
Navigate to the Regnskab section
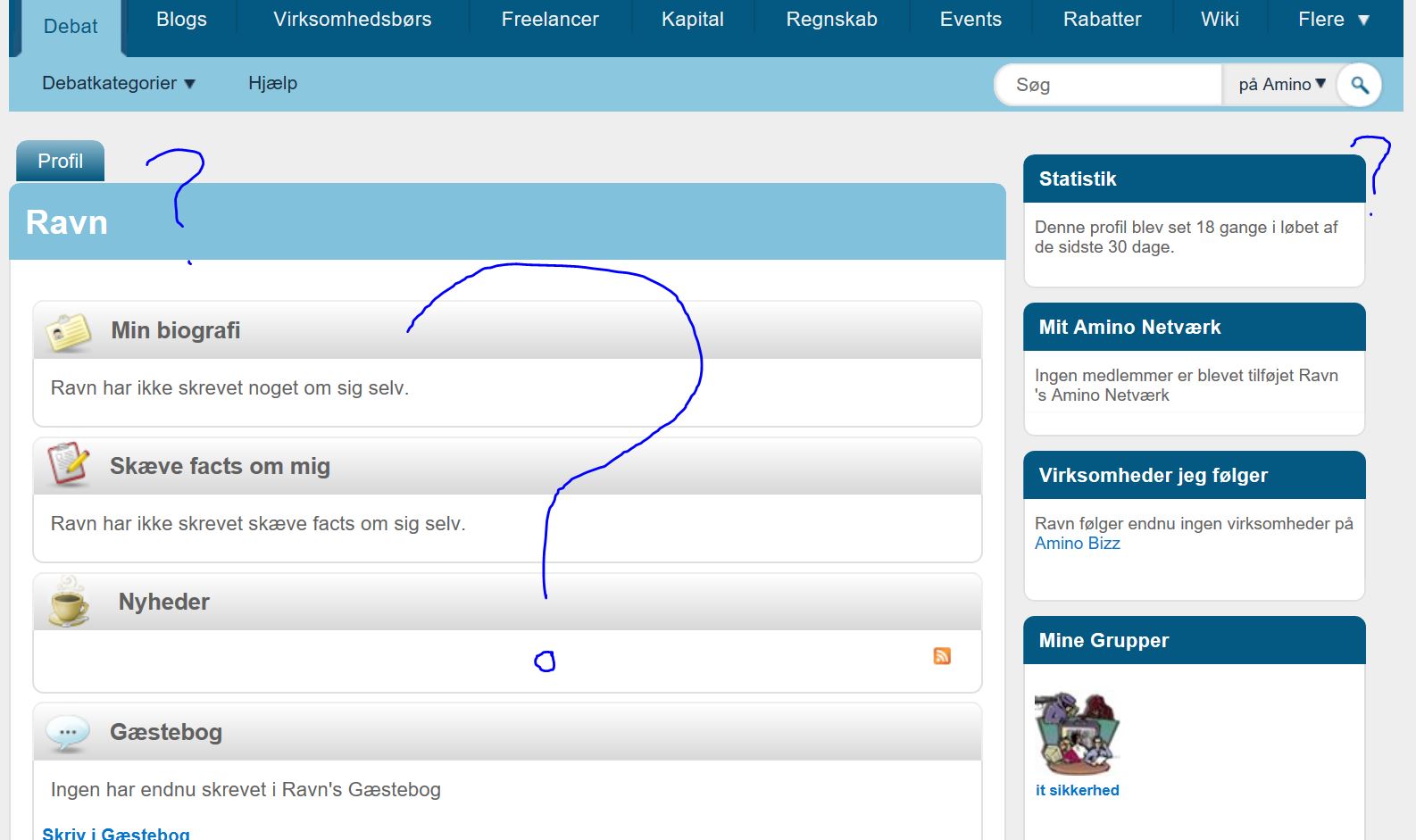[831, 20]
